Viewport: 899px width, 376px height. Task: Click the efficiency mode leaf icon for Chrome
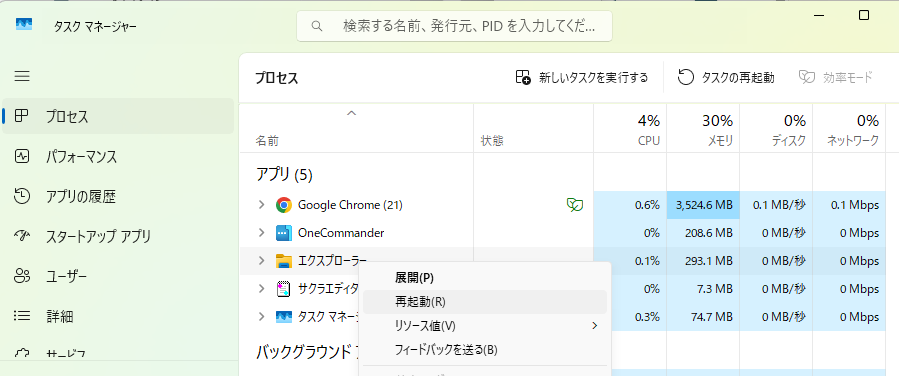(x=574, y=205)
